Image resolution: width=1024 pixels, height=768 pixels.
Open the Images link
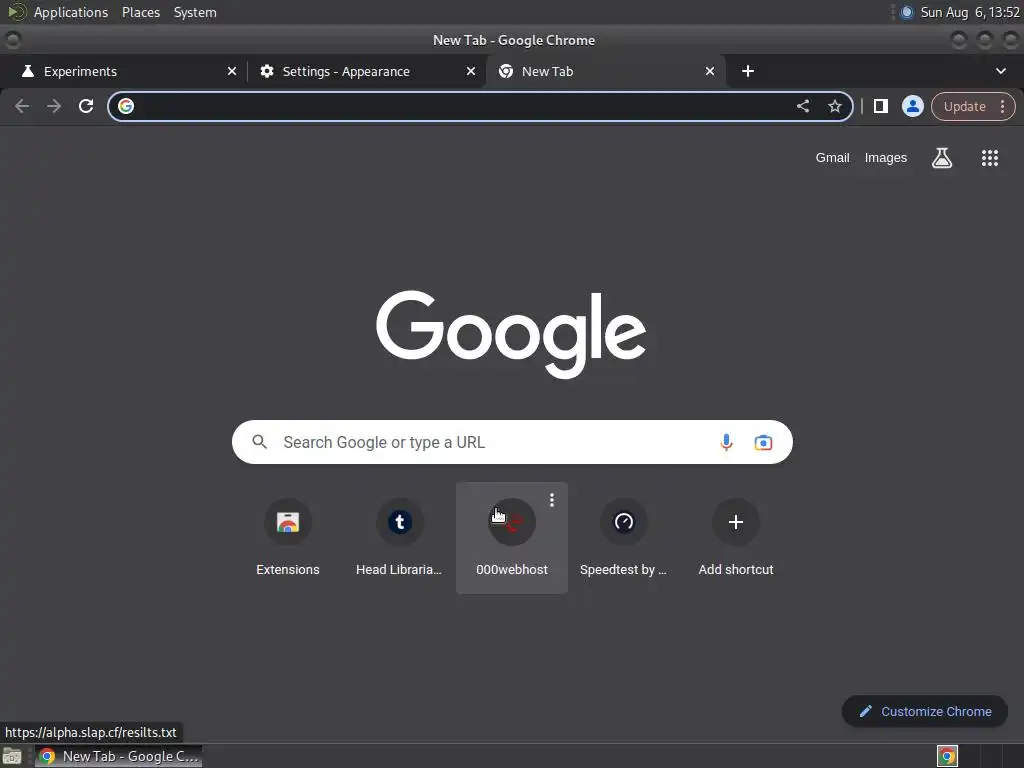click(886, 157)
